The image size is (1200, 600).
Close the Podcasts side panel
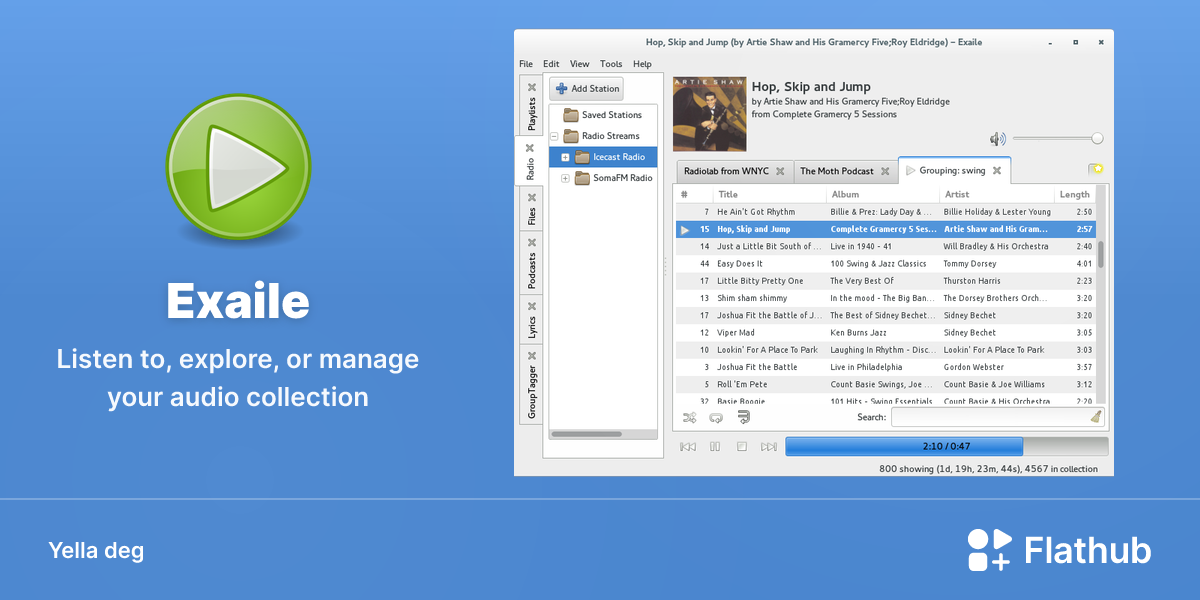click(532, 242)
